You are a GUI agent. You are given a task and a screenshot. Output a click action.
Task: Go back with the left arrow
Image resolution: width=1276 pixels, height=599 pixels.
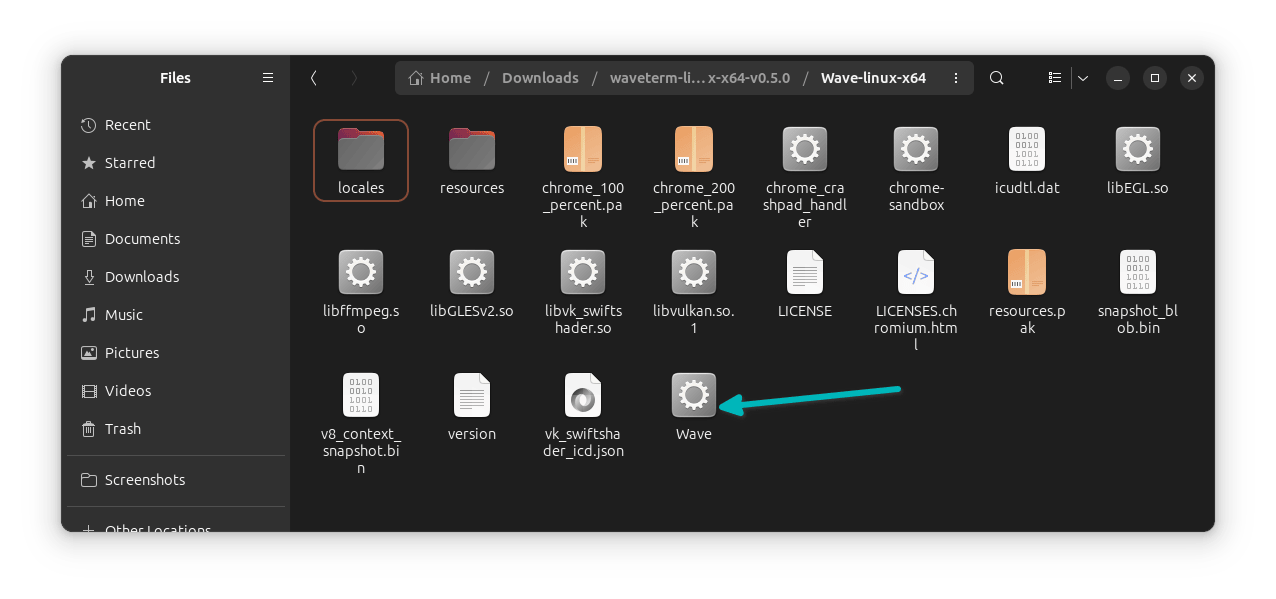tap(314, 78)
